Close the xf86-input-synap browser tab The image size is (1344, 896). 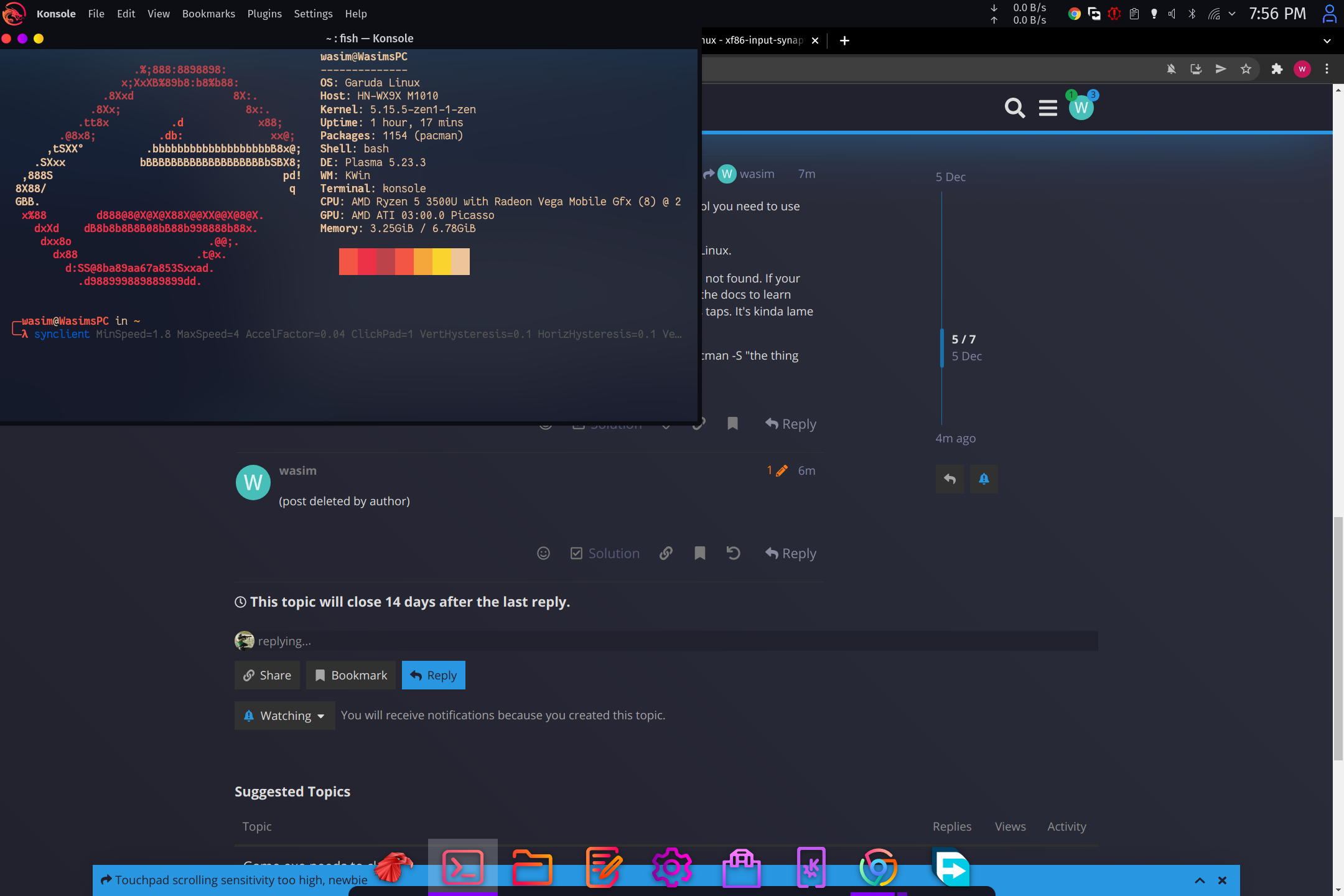814,40
